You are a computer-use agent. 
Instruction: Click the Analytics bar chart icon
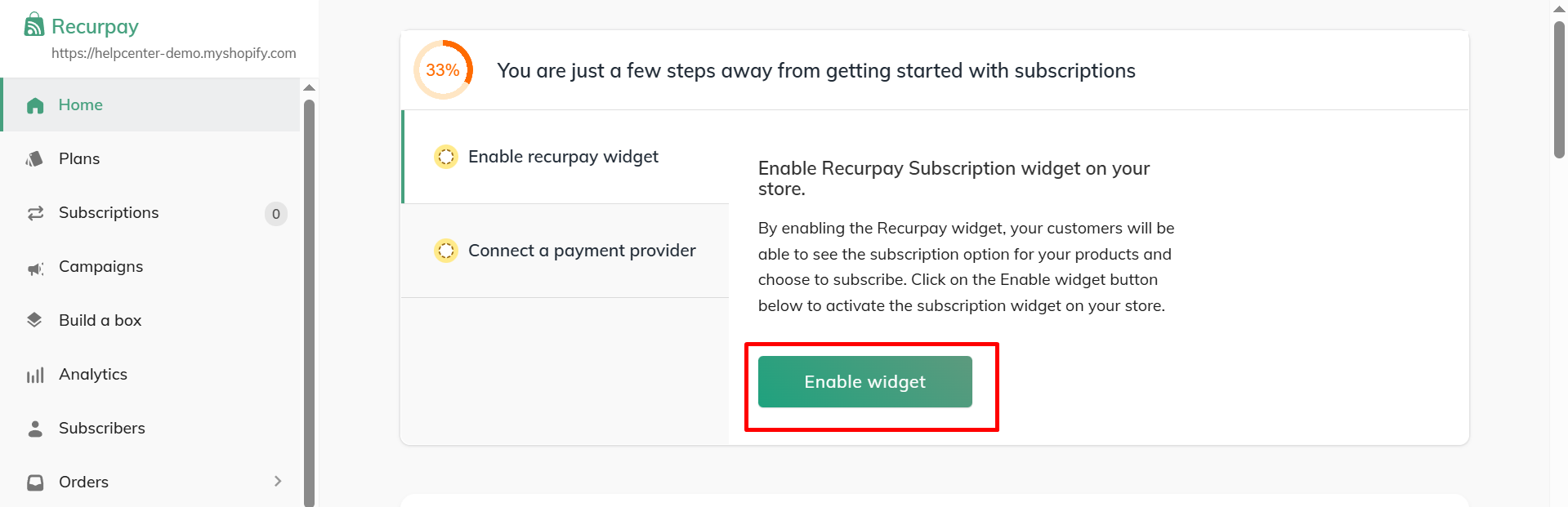35,375
